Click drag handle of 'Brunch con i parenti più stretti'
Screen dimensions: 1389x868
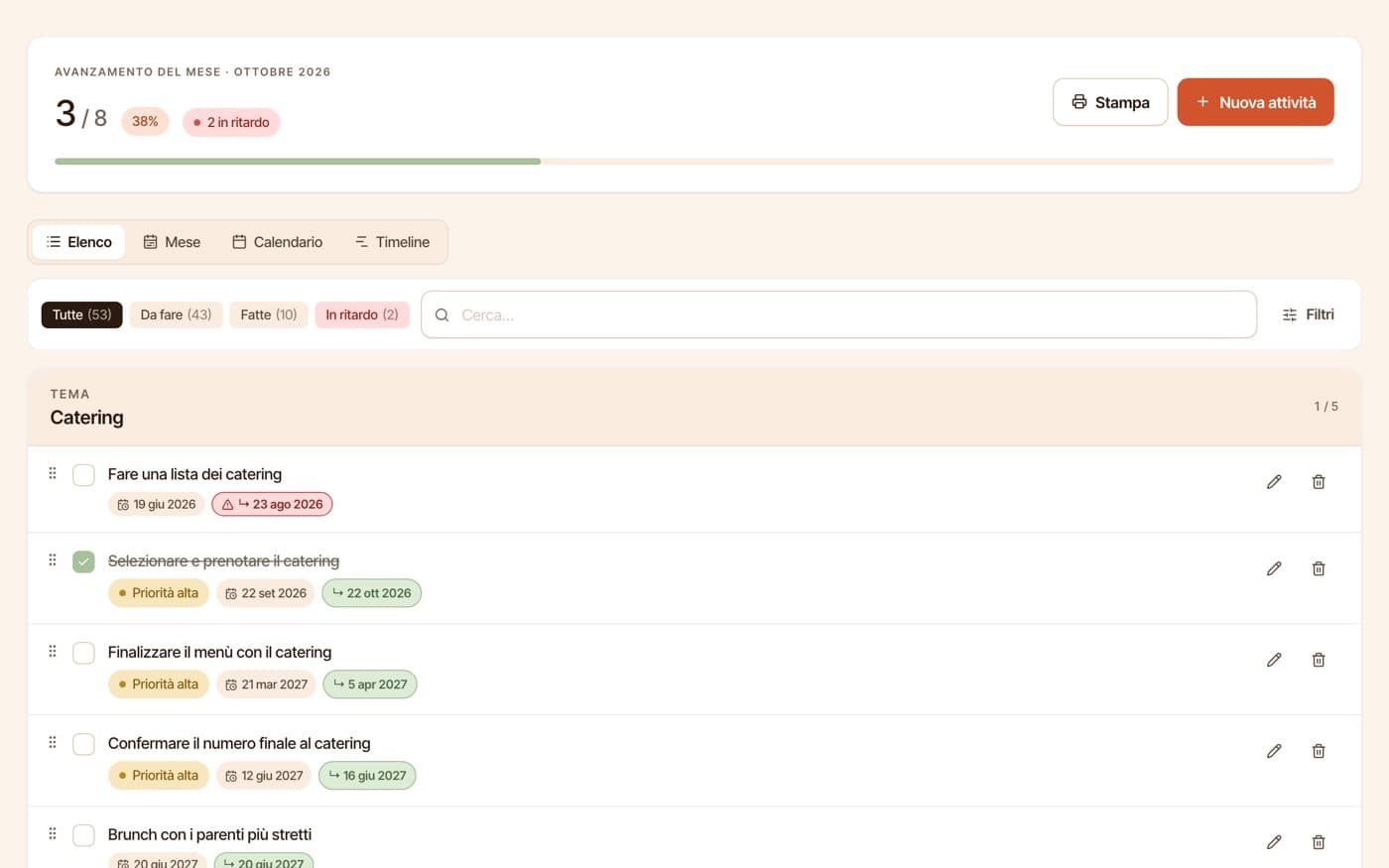coord(53,834)
